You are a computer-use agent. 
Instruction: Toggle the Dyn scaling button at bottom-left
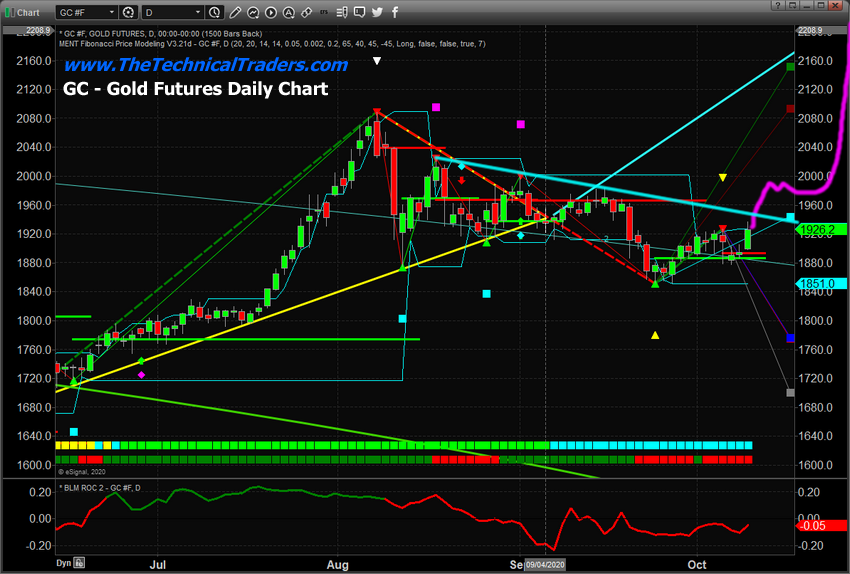(63, 565)
